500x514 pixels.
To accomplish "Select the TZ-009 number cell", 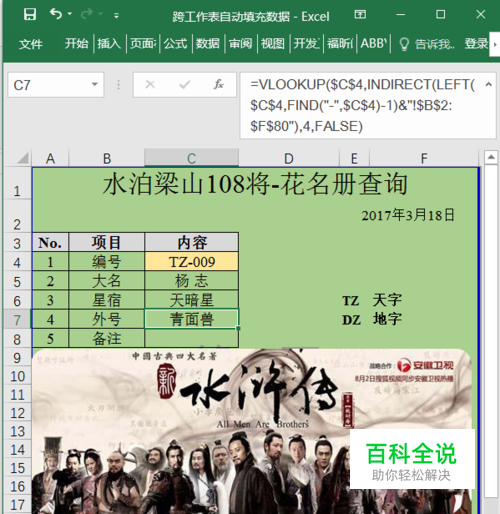I will tap(192, 262).
